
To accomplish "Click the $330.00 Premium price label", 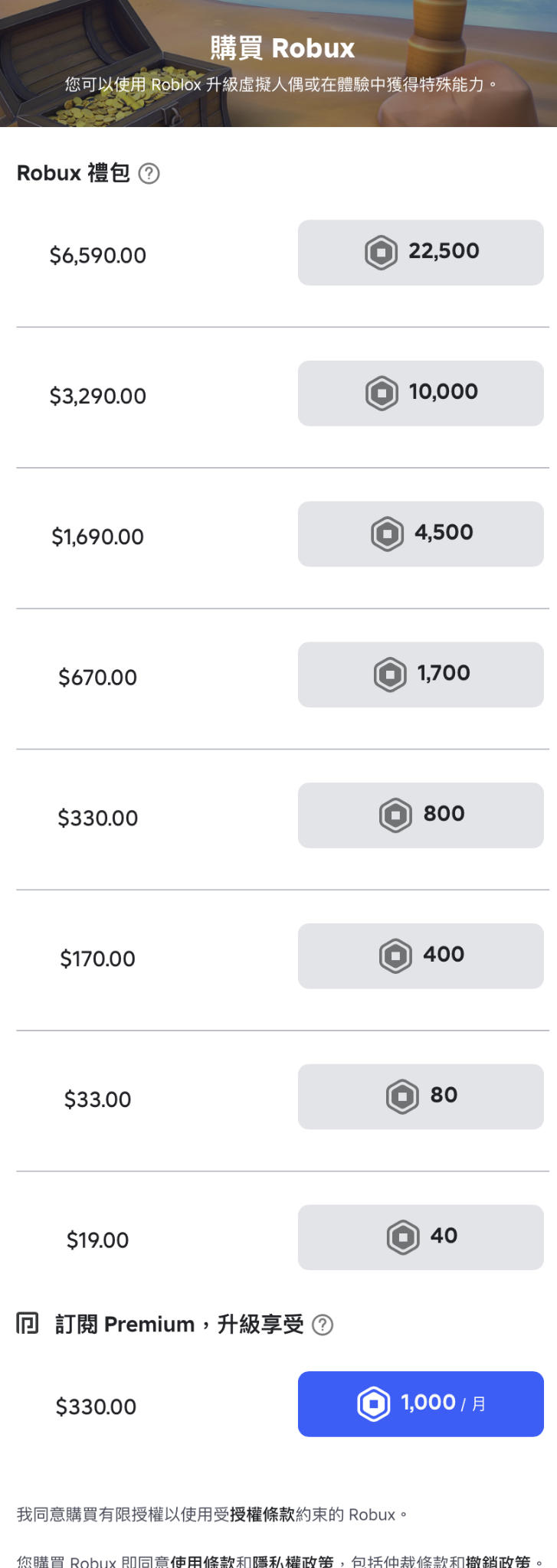I will tap(96, 1406).
